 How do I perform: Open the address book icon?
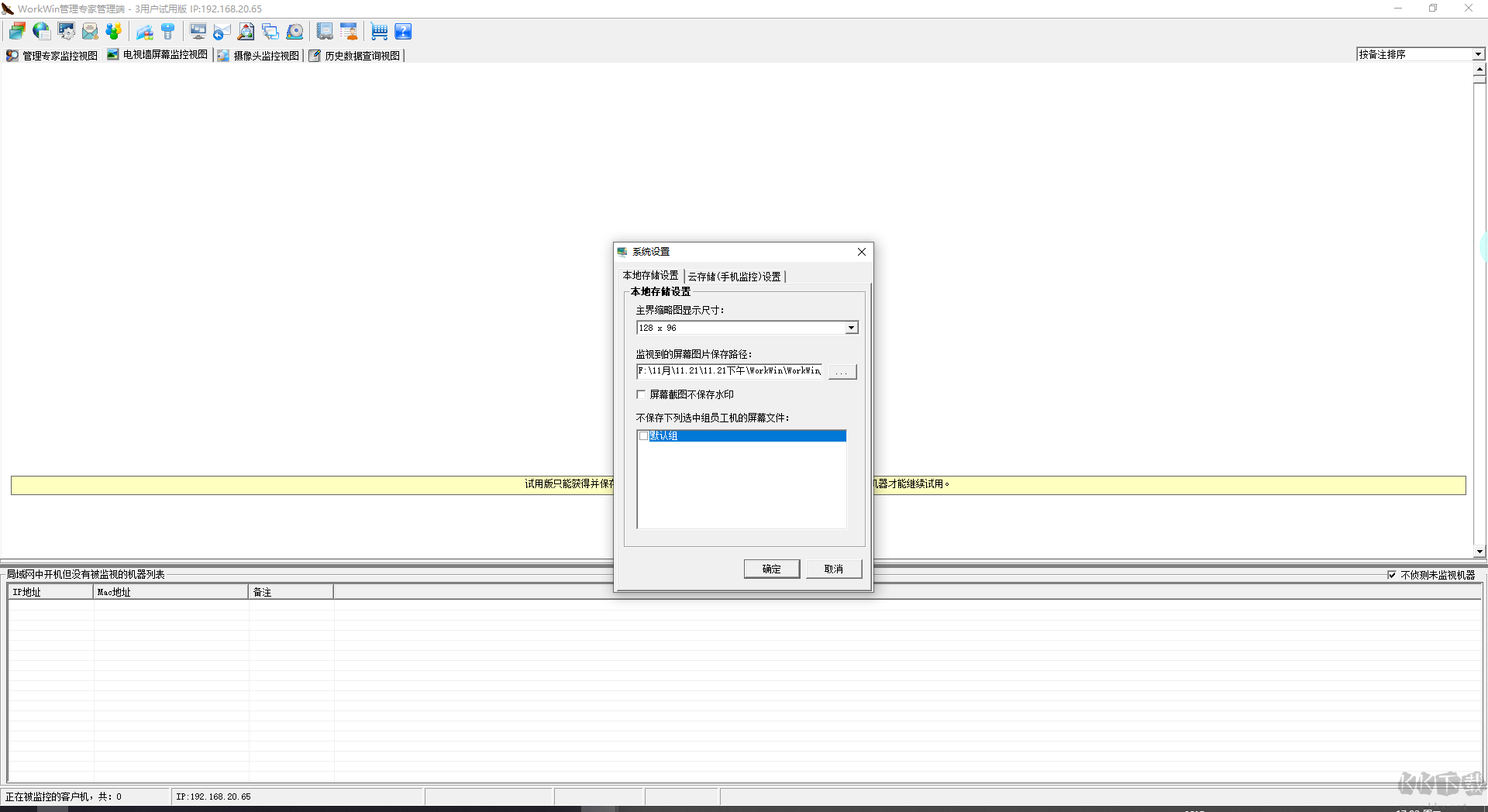click(x=325, y=31)
